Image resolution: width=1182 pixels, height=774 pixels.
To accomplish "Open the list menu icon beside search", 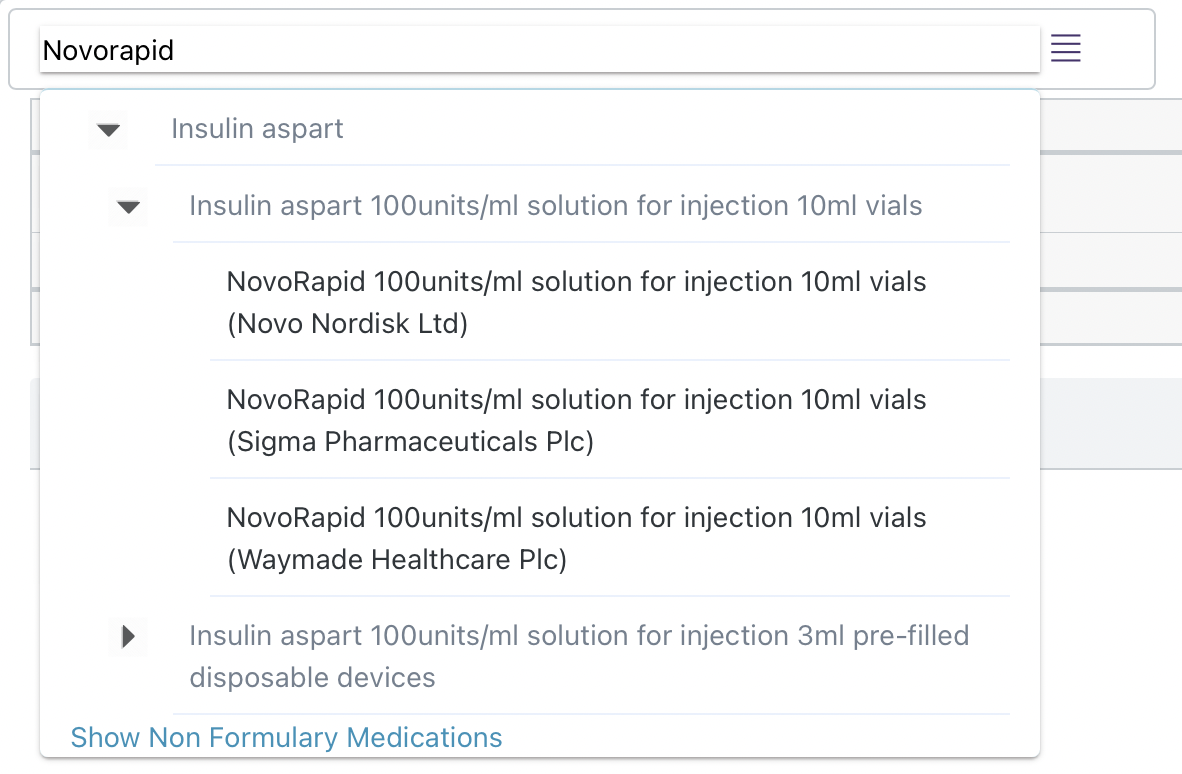I will point(1065,48).
